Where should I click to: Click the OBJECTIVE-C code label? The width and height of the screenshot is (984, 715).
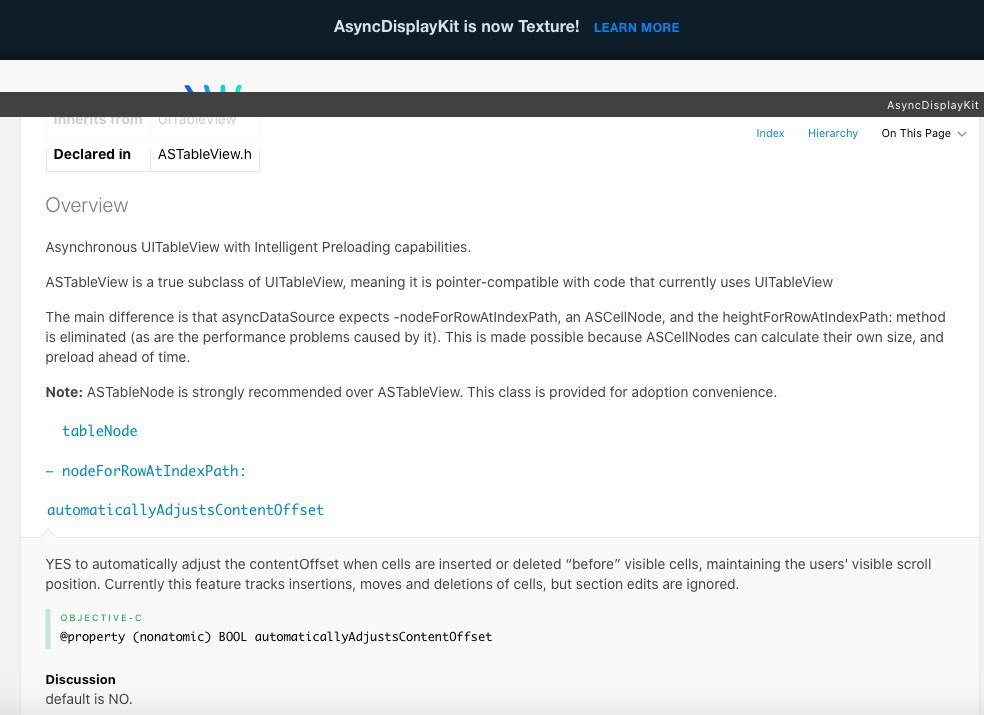pos(101,618)
